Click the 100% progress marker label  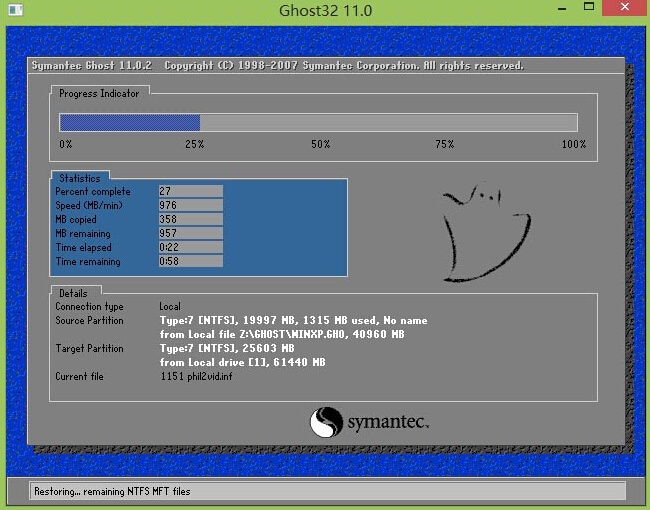[574, 144]
